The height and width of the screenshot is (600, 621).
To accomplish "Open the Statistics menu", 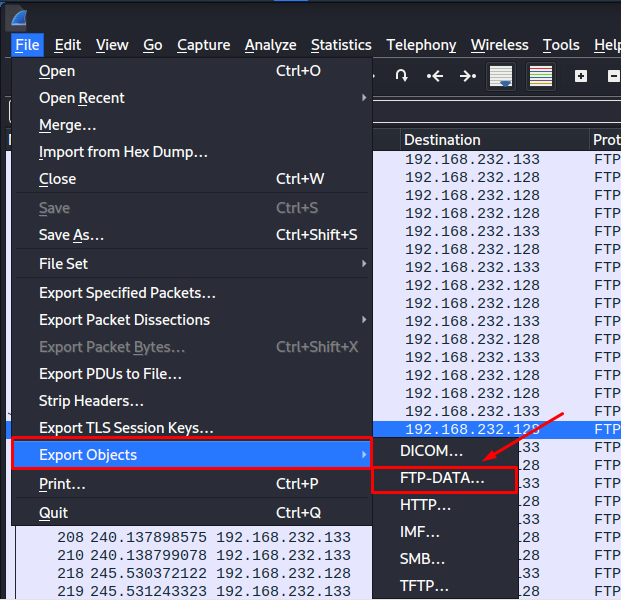I will 341,45.
